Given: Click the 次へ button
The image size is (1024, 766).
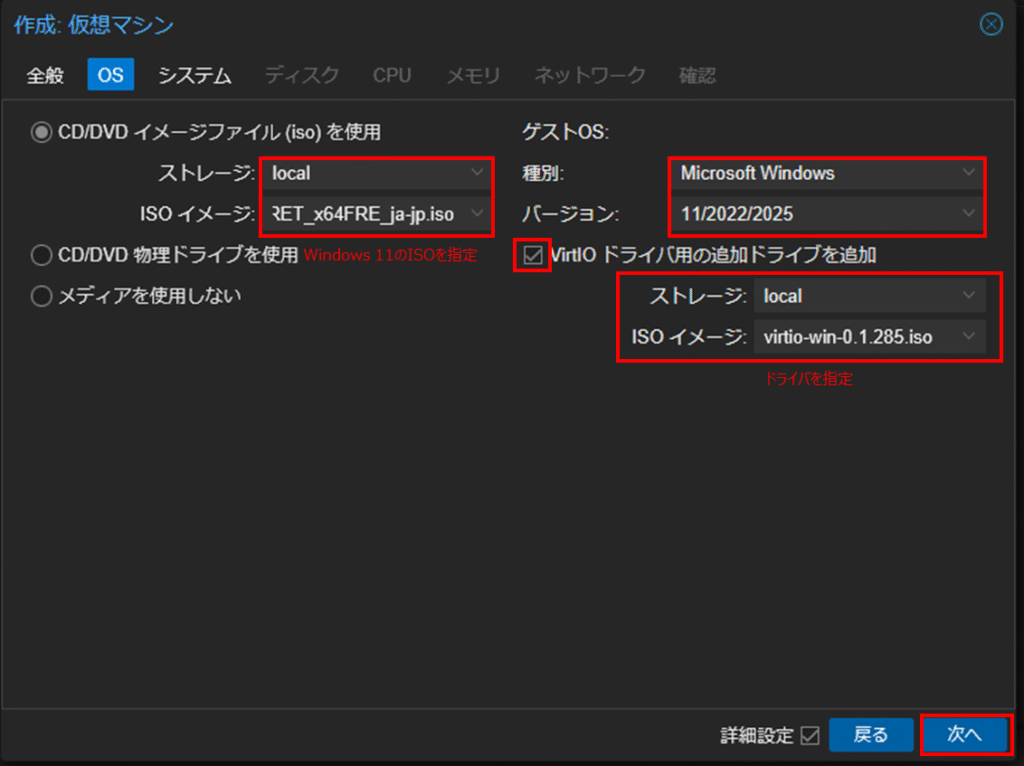Looking at the screenshot, I should coord(964,735).
